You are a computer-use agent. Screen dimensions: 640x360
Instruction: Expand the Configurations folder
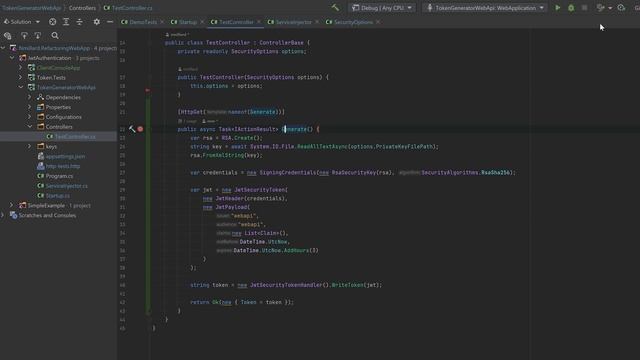tap(30, 117)
